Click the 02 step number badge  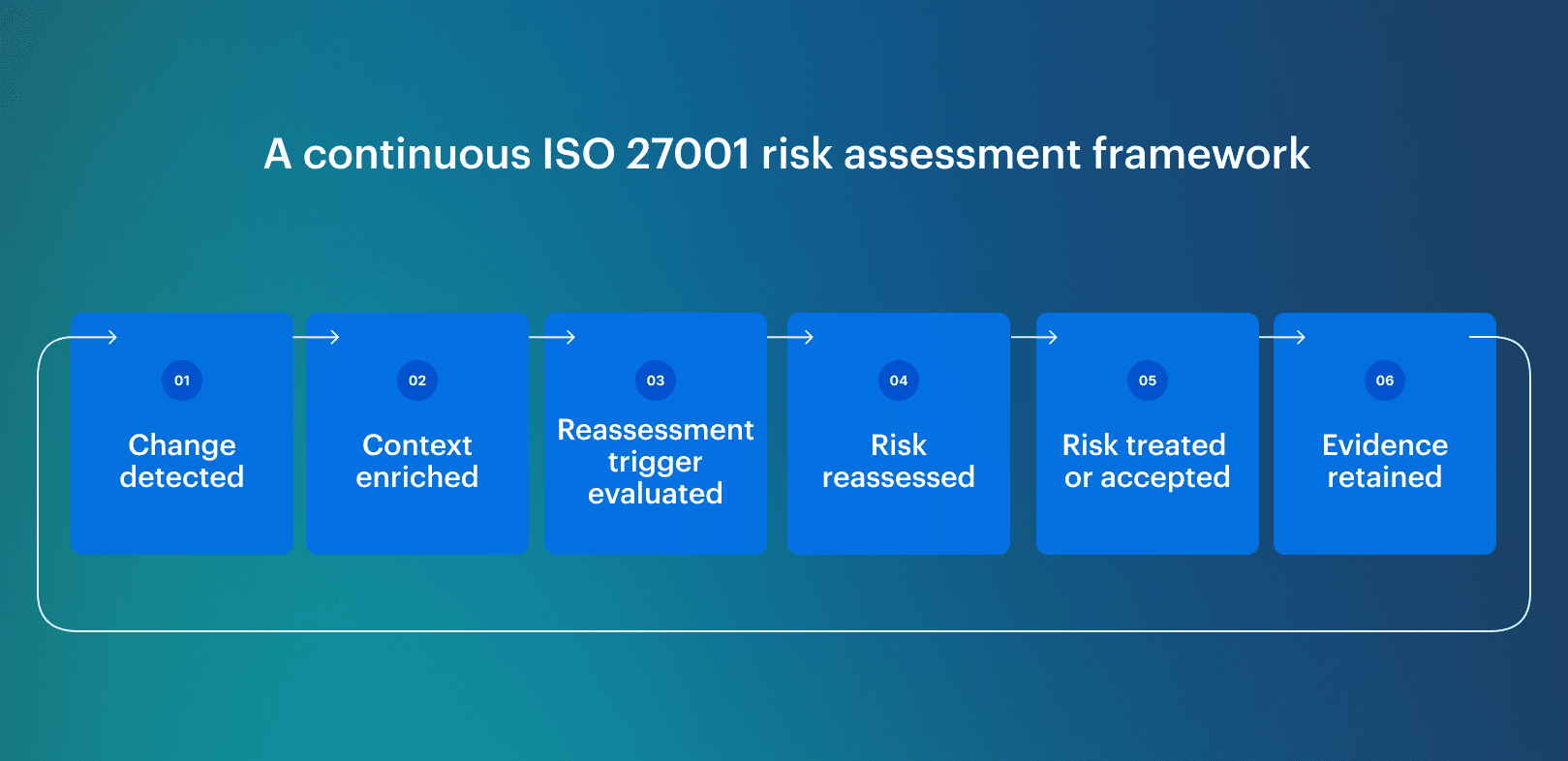[417, 380]
